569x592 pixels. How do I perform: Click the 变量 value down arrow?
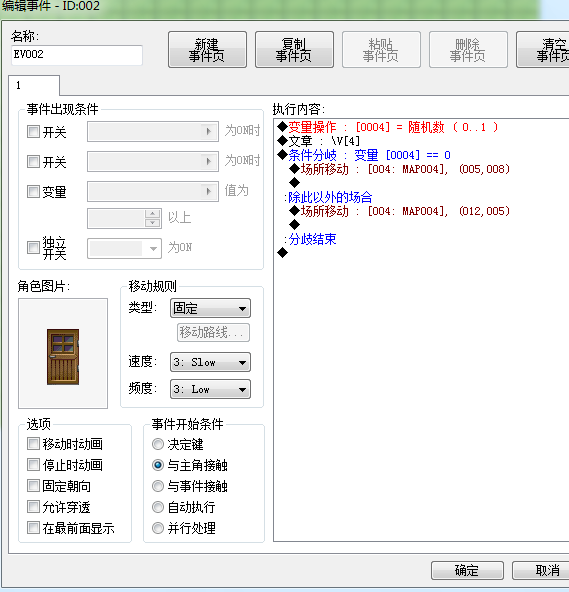pyautogui.click(x=153, y=223)
